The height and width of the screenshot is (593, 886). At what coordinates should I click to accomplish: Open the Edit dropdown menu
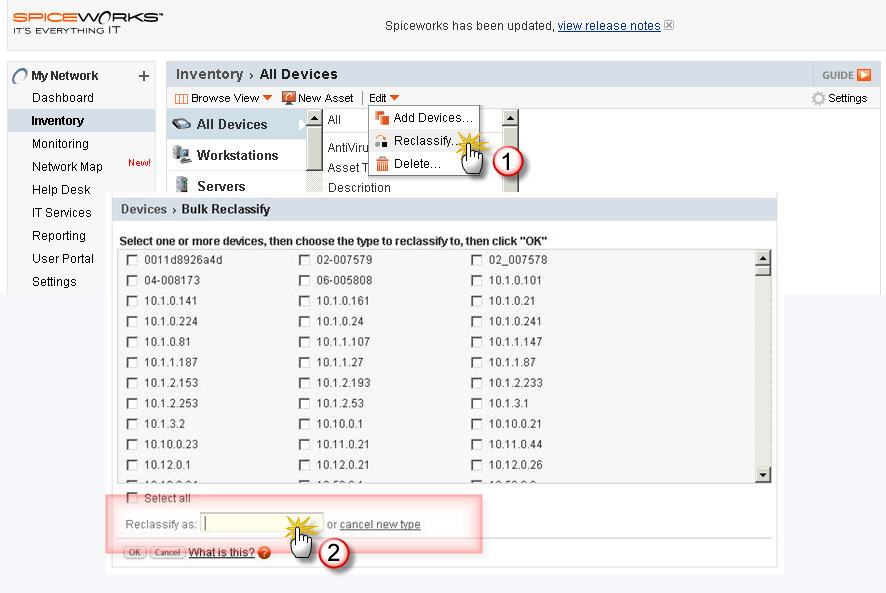point(380,97)
